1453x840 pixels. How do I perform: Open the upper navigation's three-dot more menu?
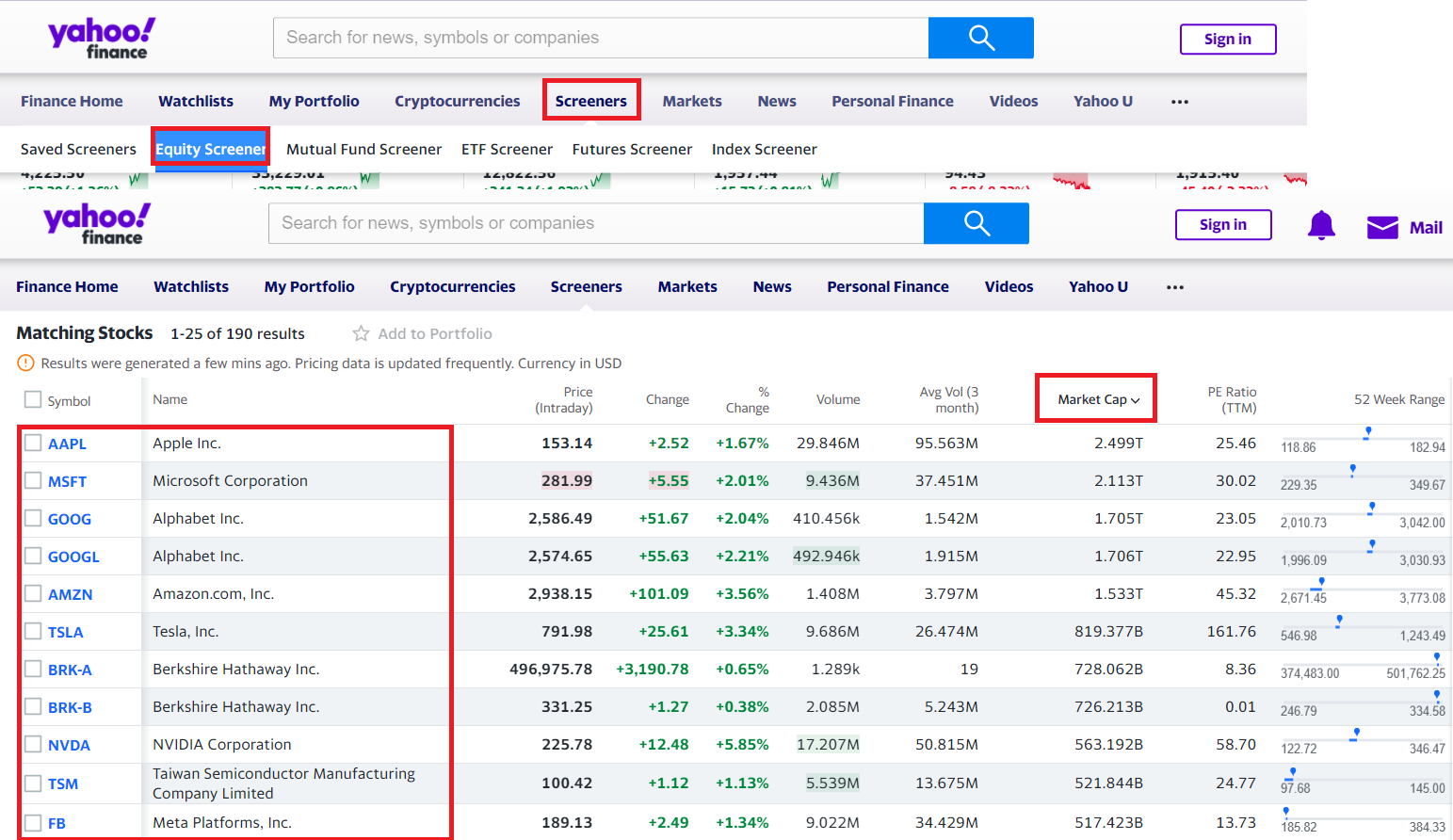pos(1180,102)
